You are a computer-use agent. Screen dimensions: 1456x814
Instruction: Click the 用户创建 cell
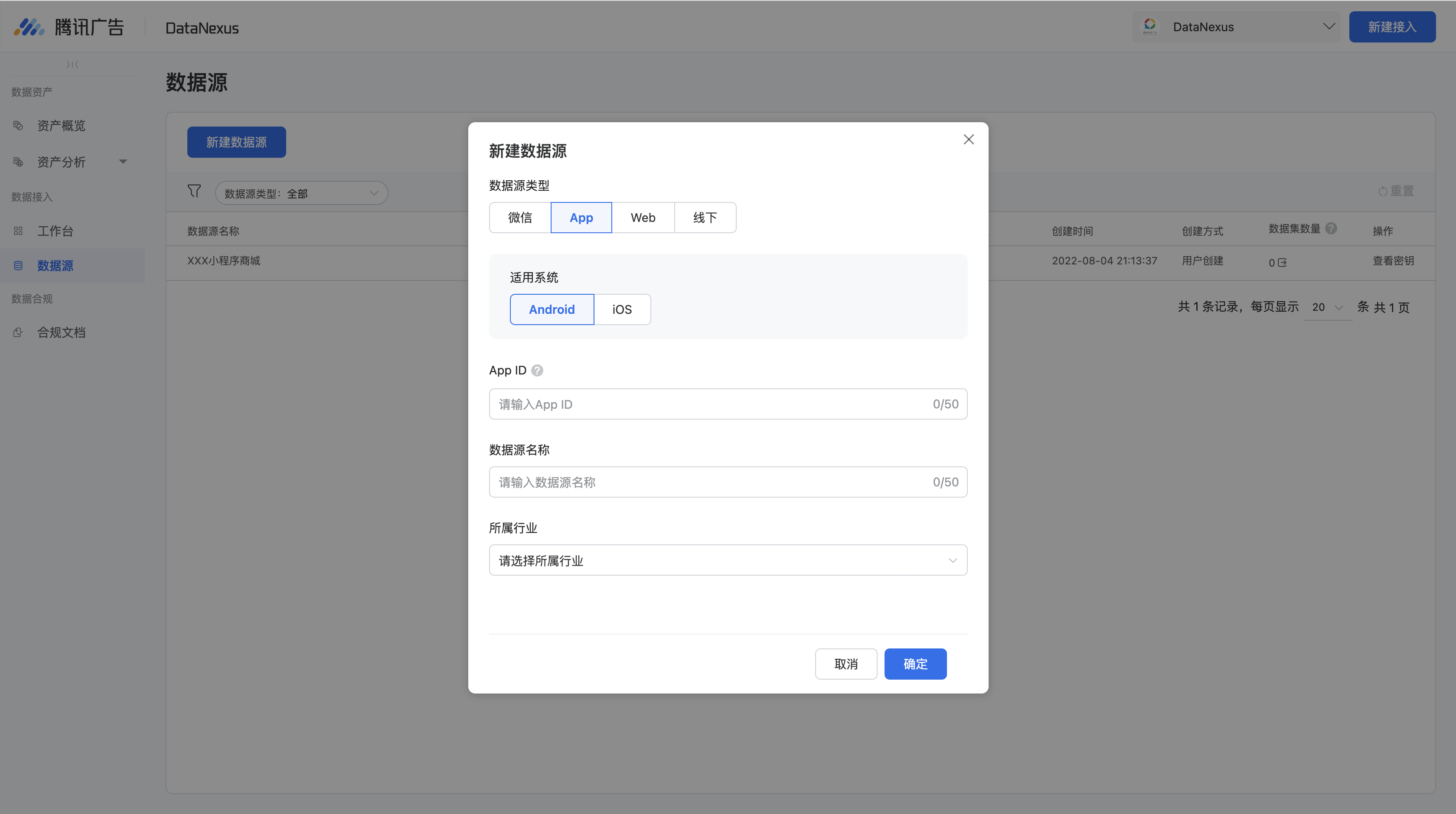tap(1202, 261)
